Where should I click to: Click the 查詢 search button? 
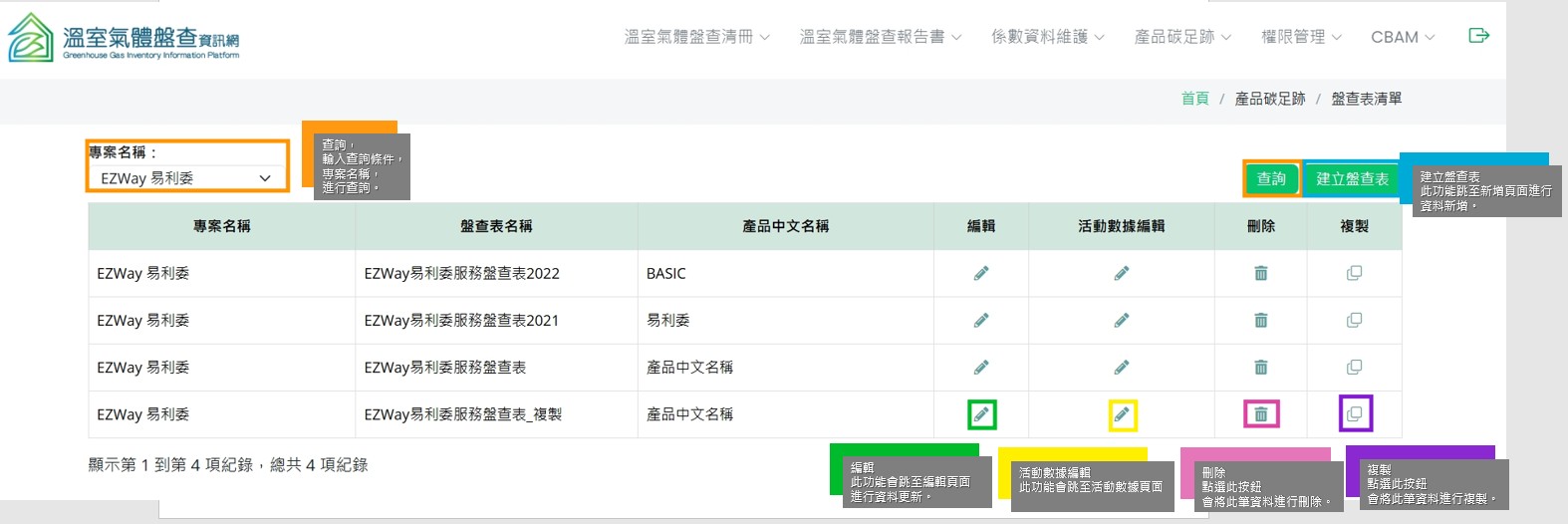1271,179
